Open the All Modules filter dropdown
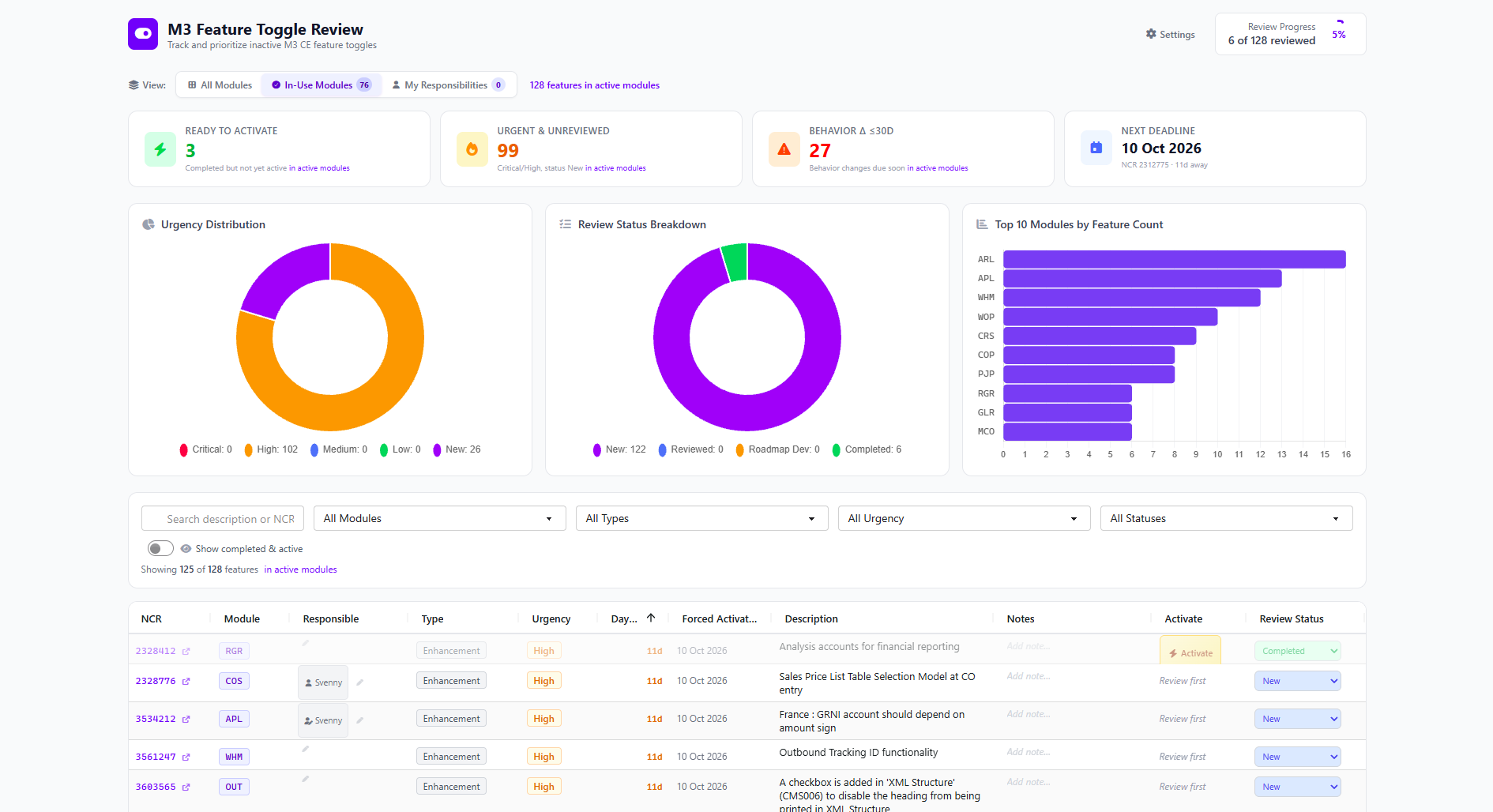Viewport: 1493px width, 812px height. point(439,518)
